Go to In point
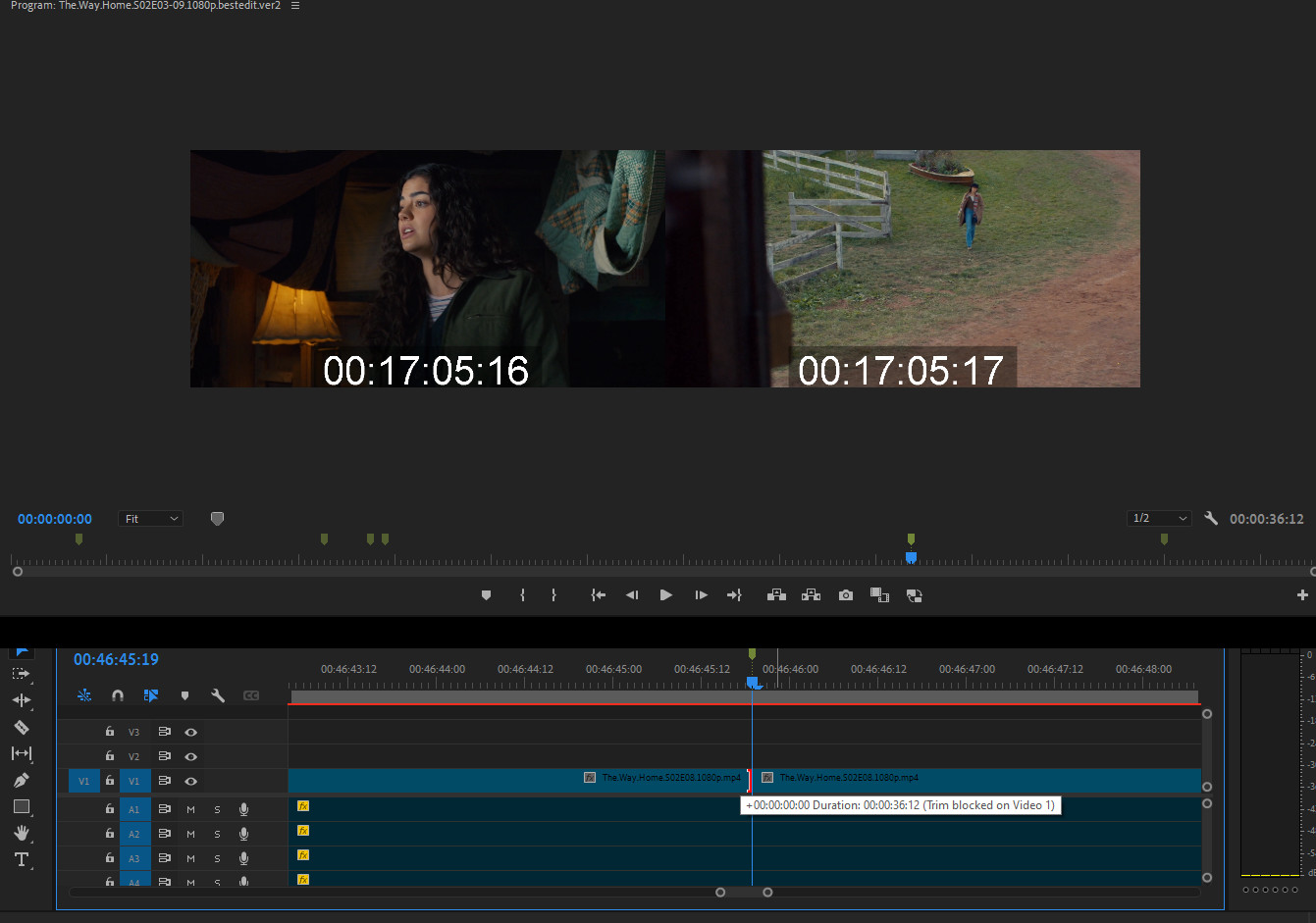The image size is (1316, 923). pos(598,595)
